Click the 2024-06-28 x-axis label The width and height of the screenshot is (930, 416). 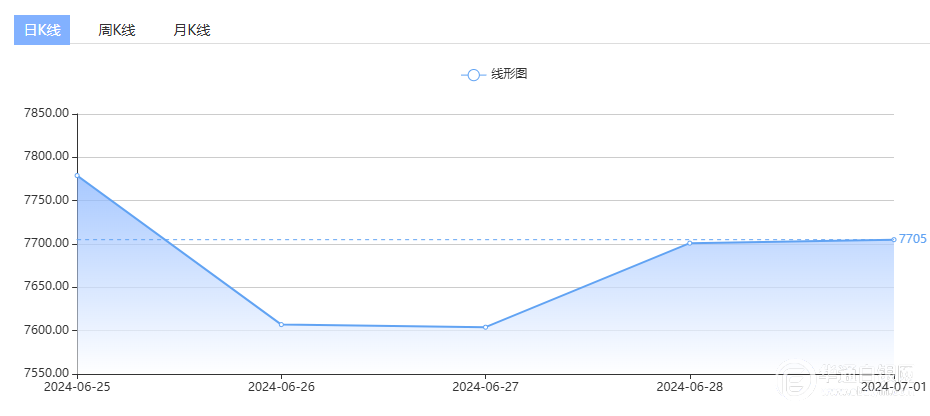(689, 386)
